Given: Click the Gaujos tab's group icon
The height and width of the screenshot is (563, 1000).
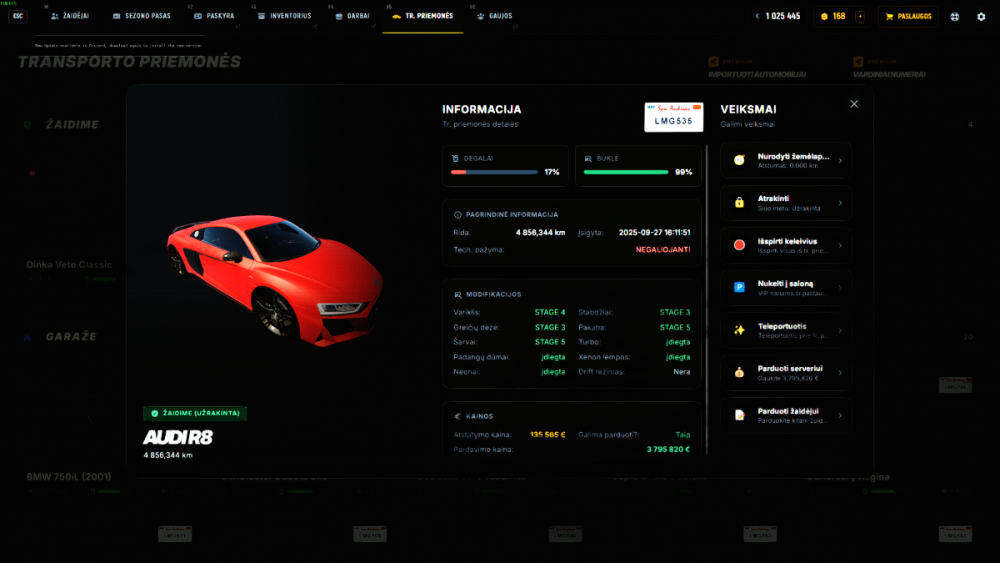Looking at the screenshot, I should pos(480,16).
